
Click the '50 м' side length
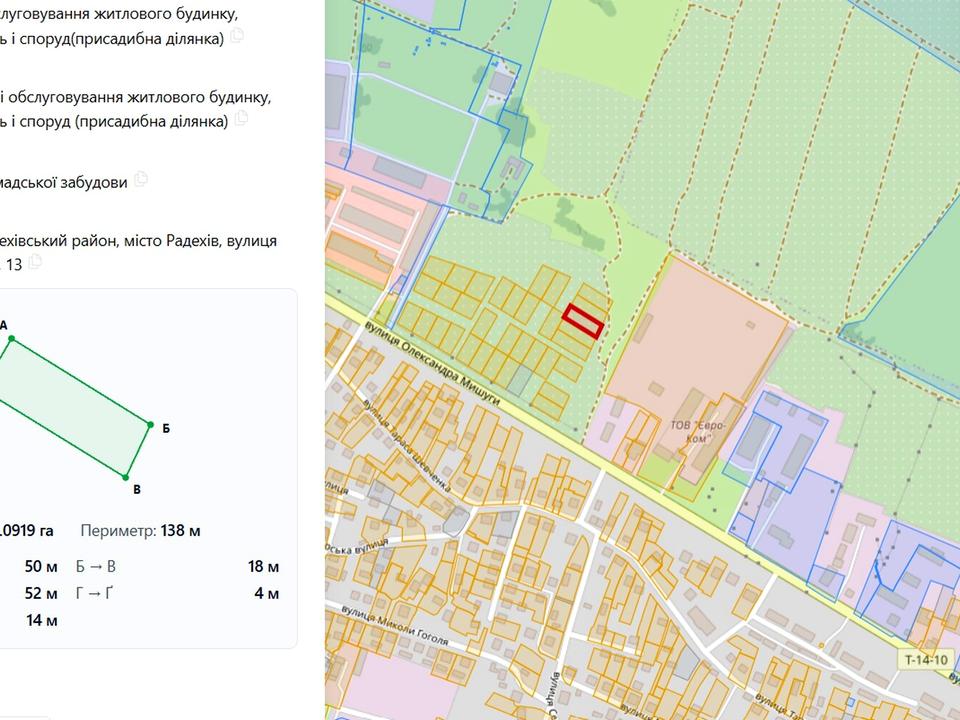point(41,566)
